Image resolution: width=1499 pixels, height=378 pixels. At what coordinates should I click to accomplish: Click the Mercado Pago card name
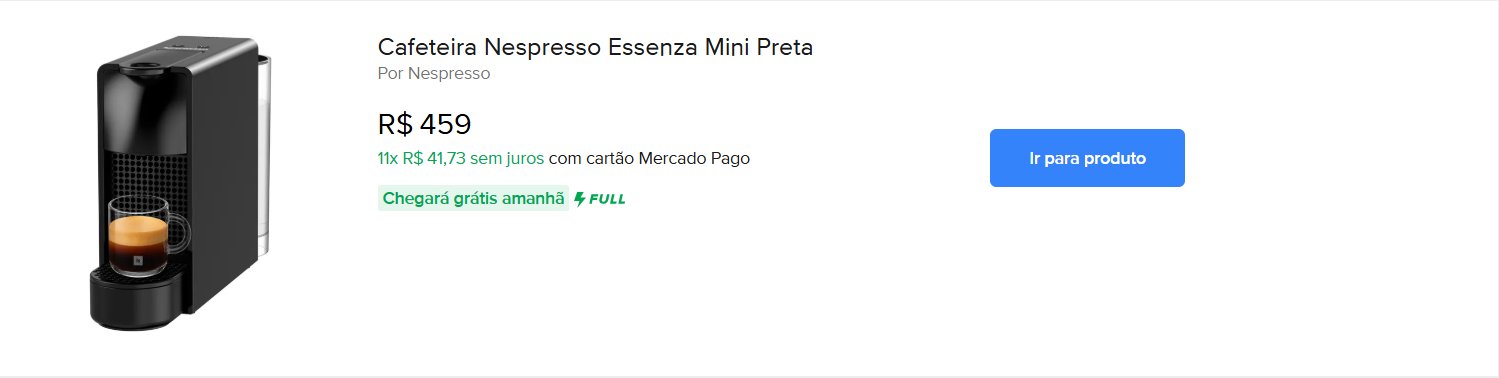pos(694,158)
